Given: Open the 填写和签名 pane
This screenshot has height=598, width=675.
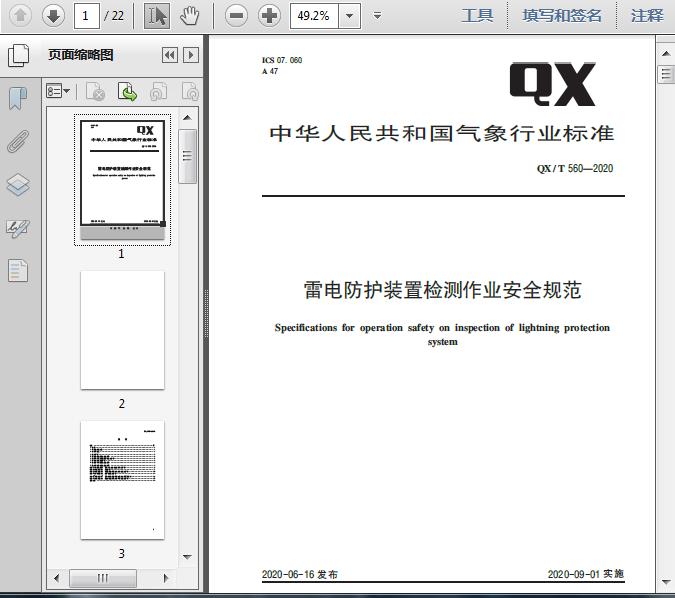Looking at the screenshot, I should (x=562, y=16).
